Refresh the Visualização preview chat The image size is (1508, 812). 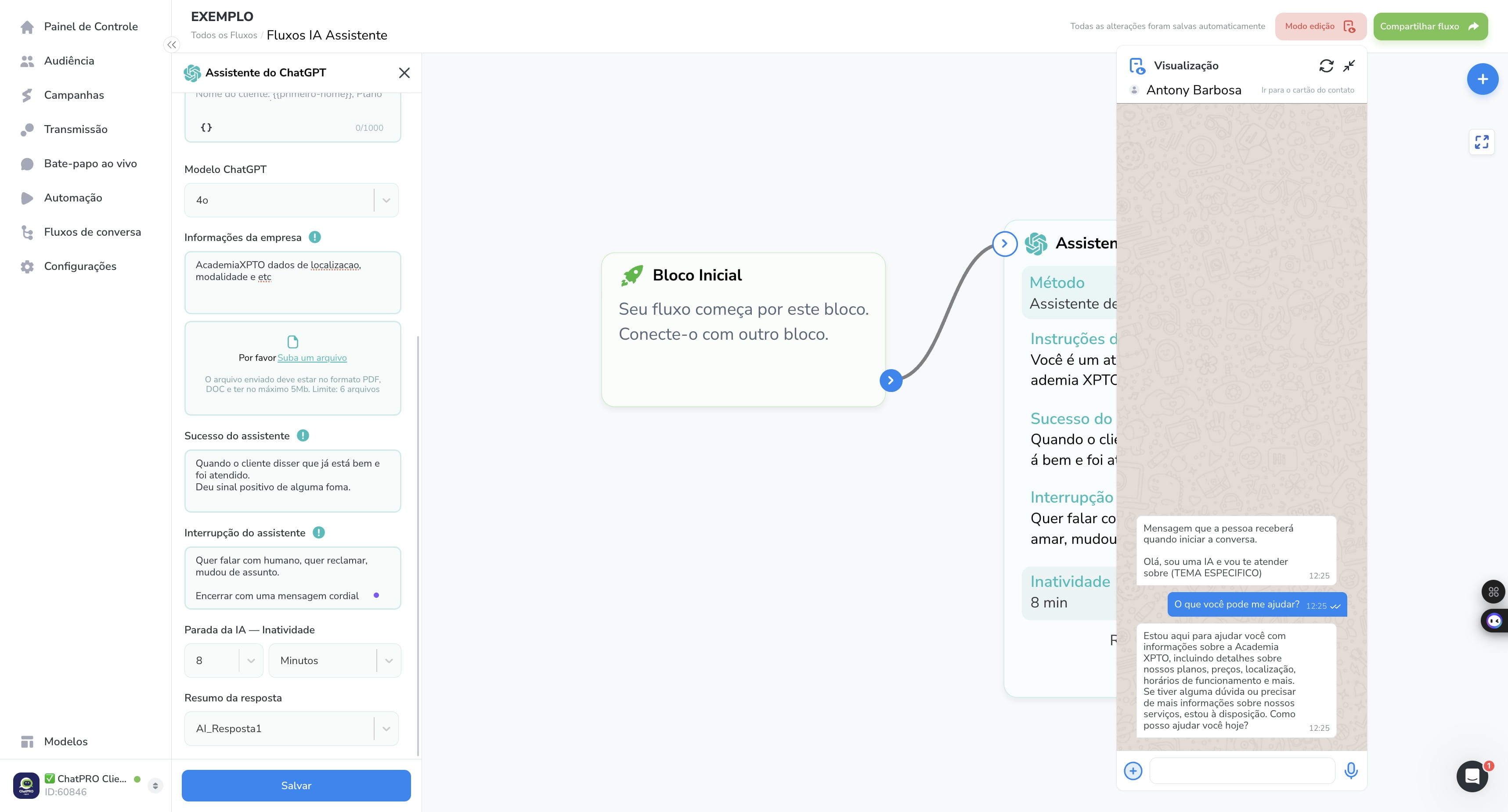coord(1326,65)
